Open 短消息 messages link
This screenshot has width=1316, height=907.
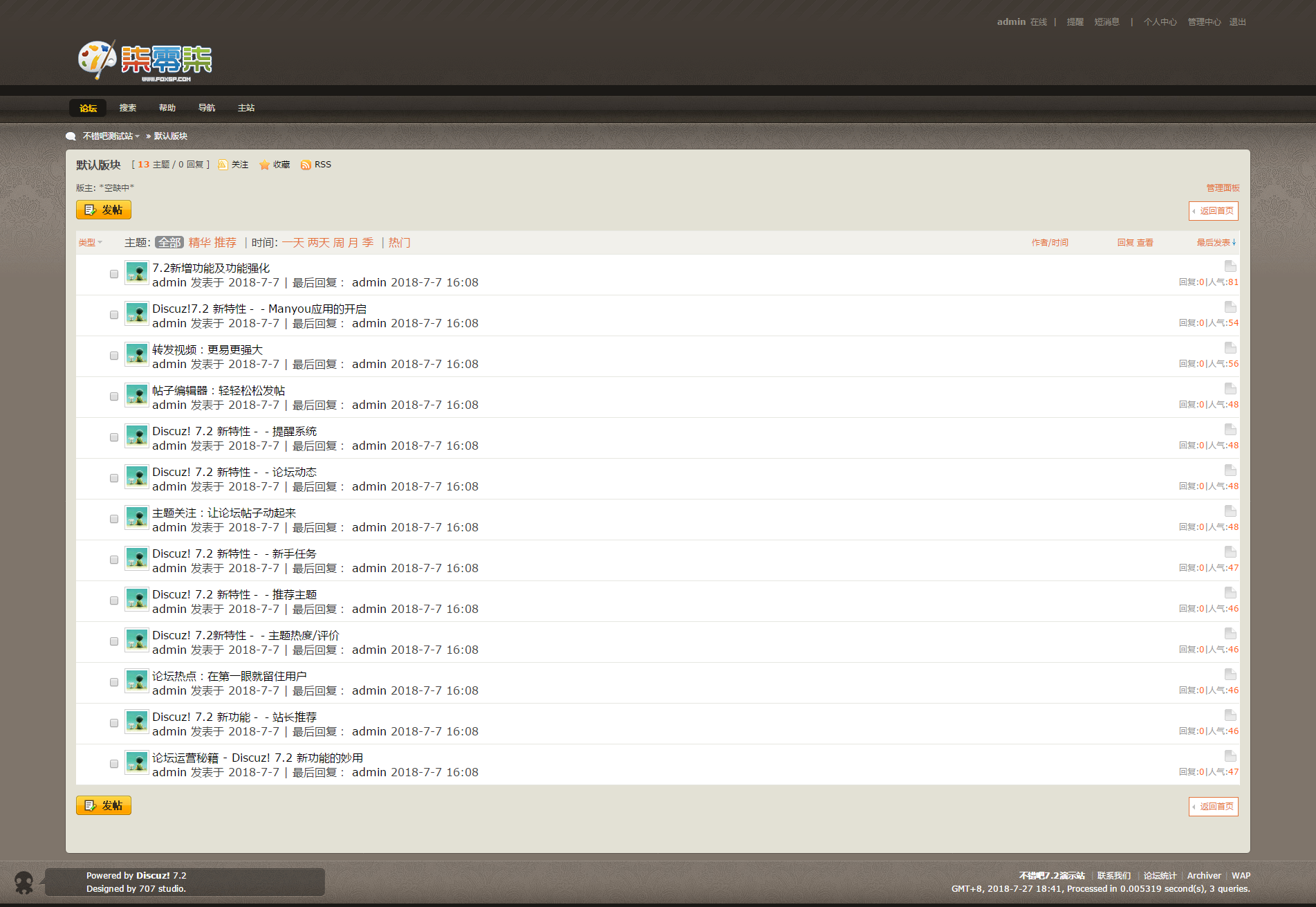click(1106, 22)
